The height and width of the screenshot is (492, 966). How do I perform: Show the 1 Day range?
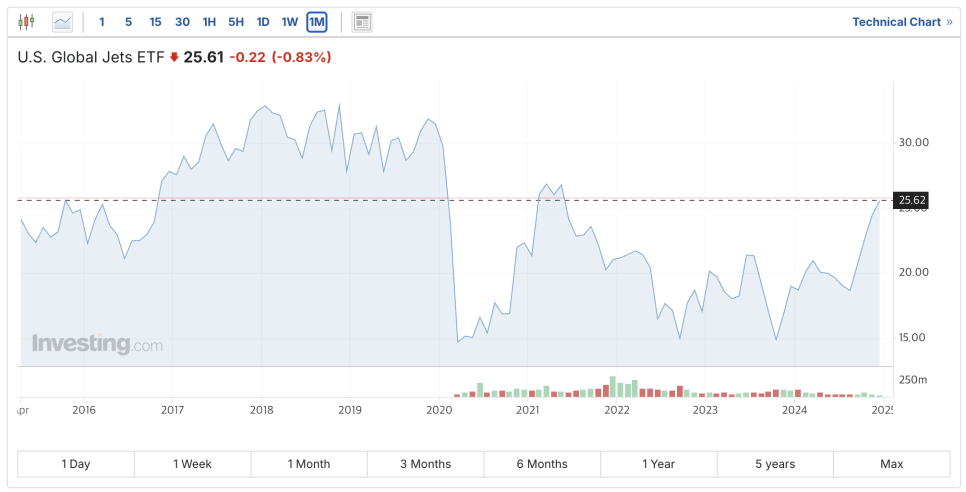[76, 464]
